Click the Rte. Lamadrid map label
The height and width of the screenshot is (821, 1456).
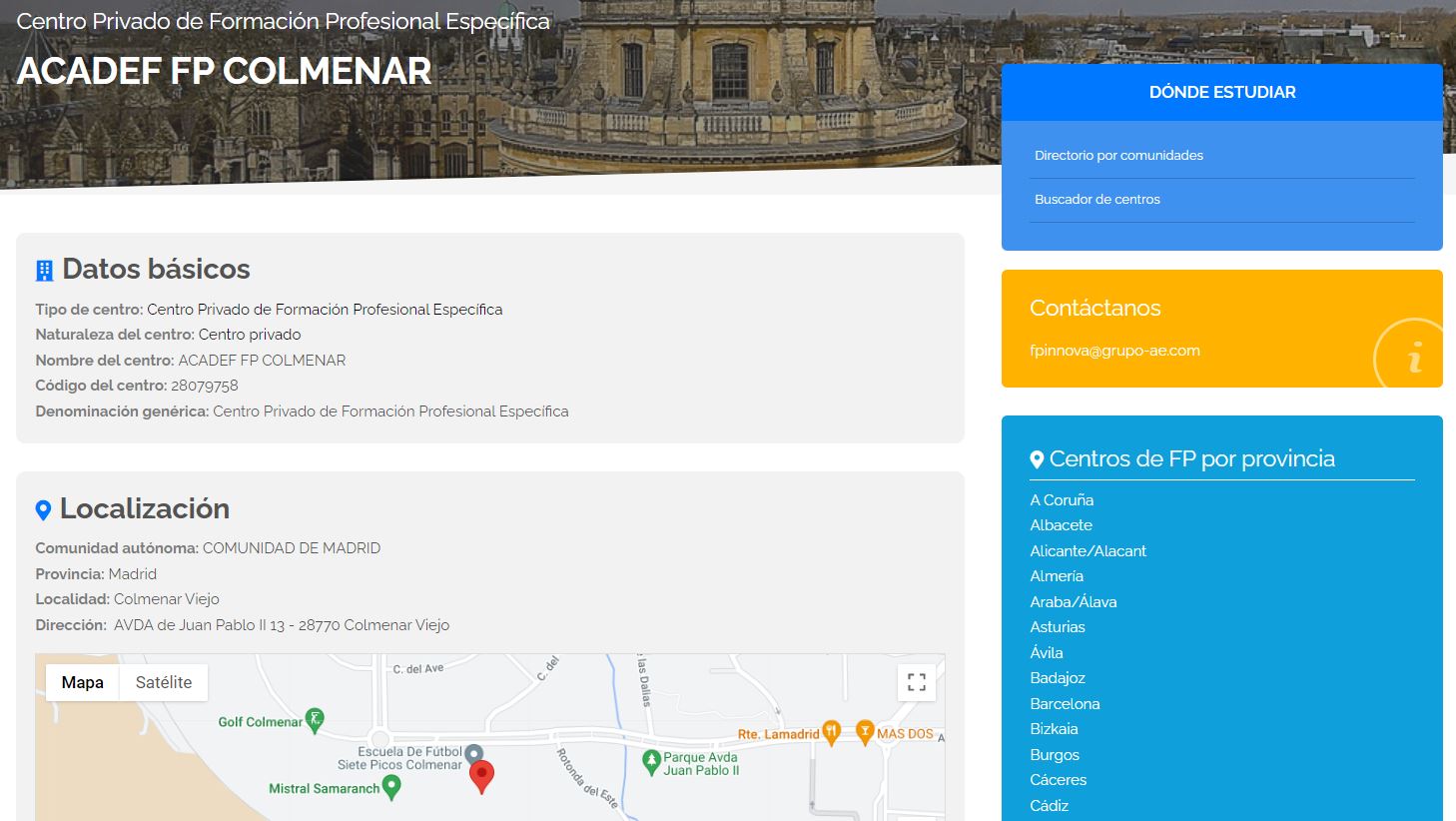click(778, 734)
